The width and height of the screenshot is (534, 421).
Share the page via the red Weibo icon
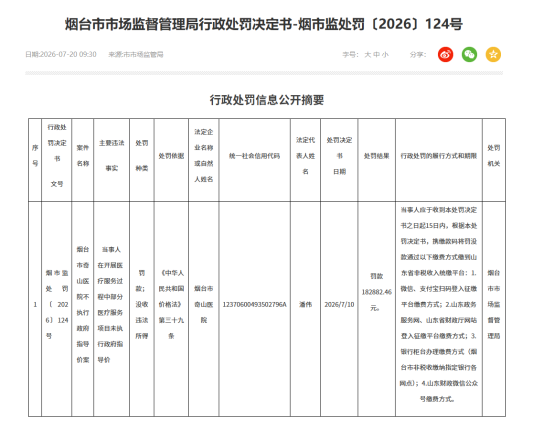[445, 54]
